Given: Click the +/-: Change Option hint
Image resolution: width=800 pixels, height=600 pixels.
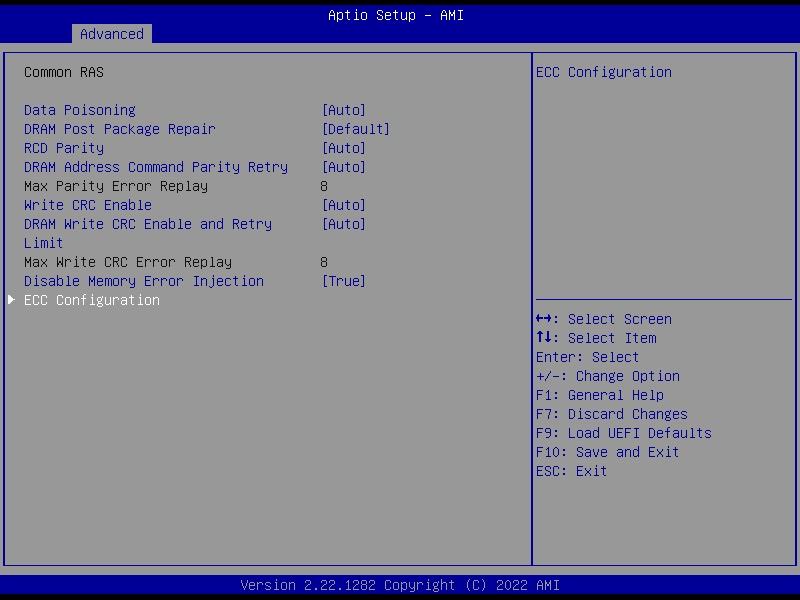Looking at the screenshot, I should [608, 376].
